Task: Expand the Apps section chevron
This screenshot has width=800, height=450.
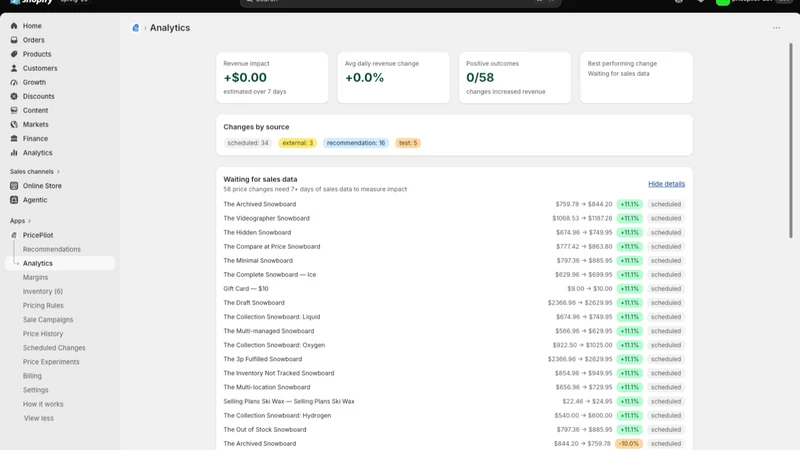Action: [29, 221]
